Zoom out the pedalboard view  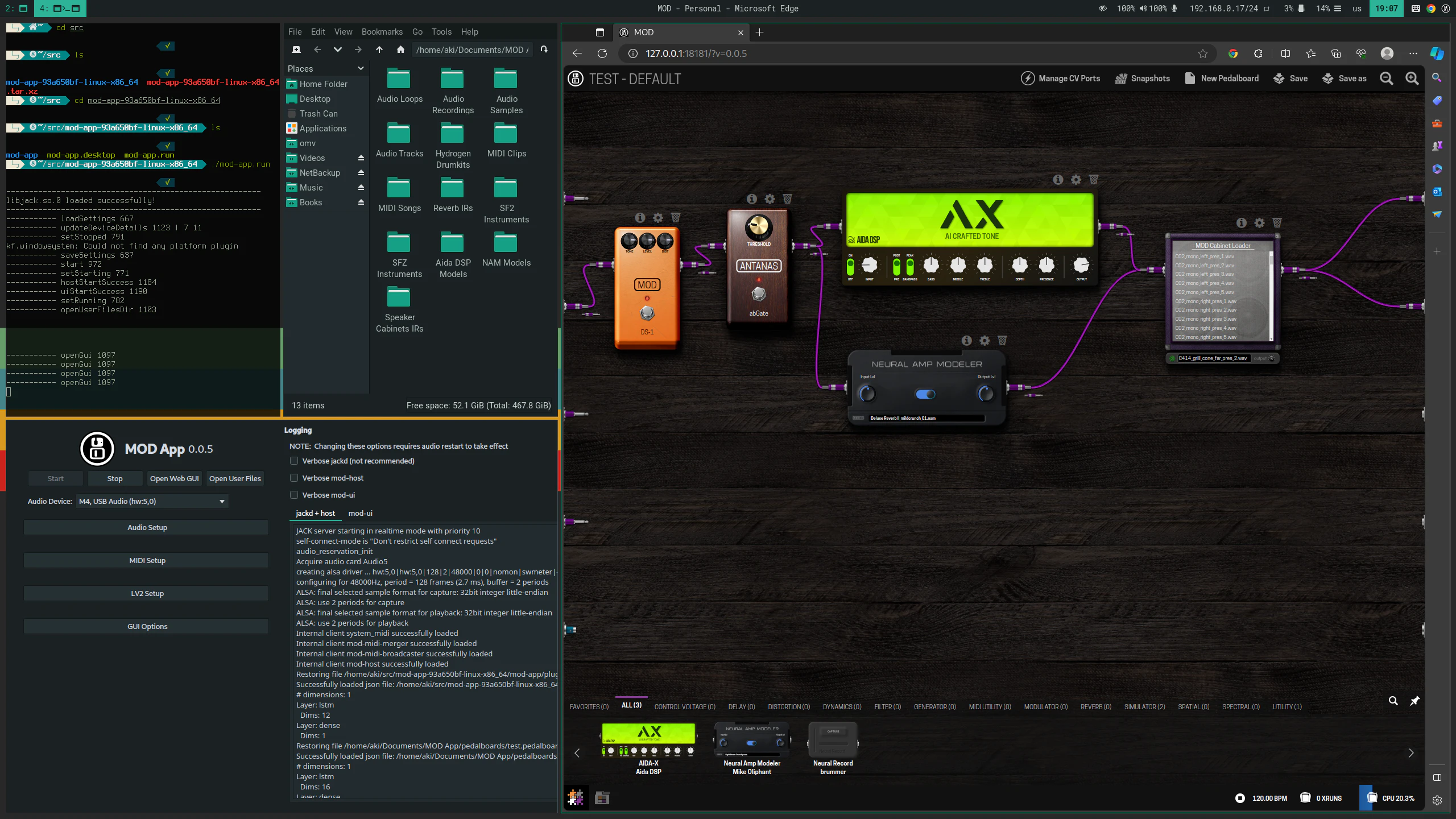[1387, 78]
